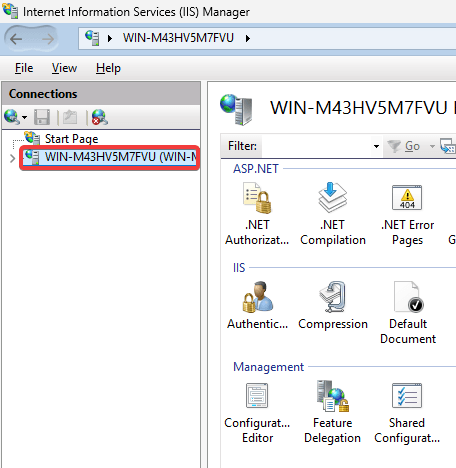The height and width of the screenshot is (468, 456).
Task: Expand the WIN-M43HV5M7FVU server node
Action: coord(13,158)
